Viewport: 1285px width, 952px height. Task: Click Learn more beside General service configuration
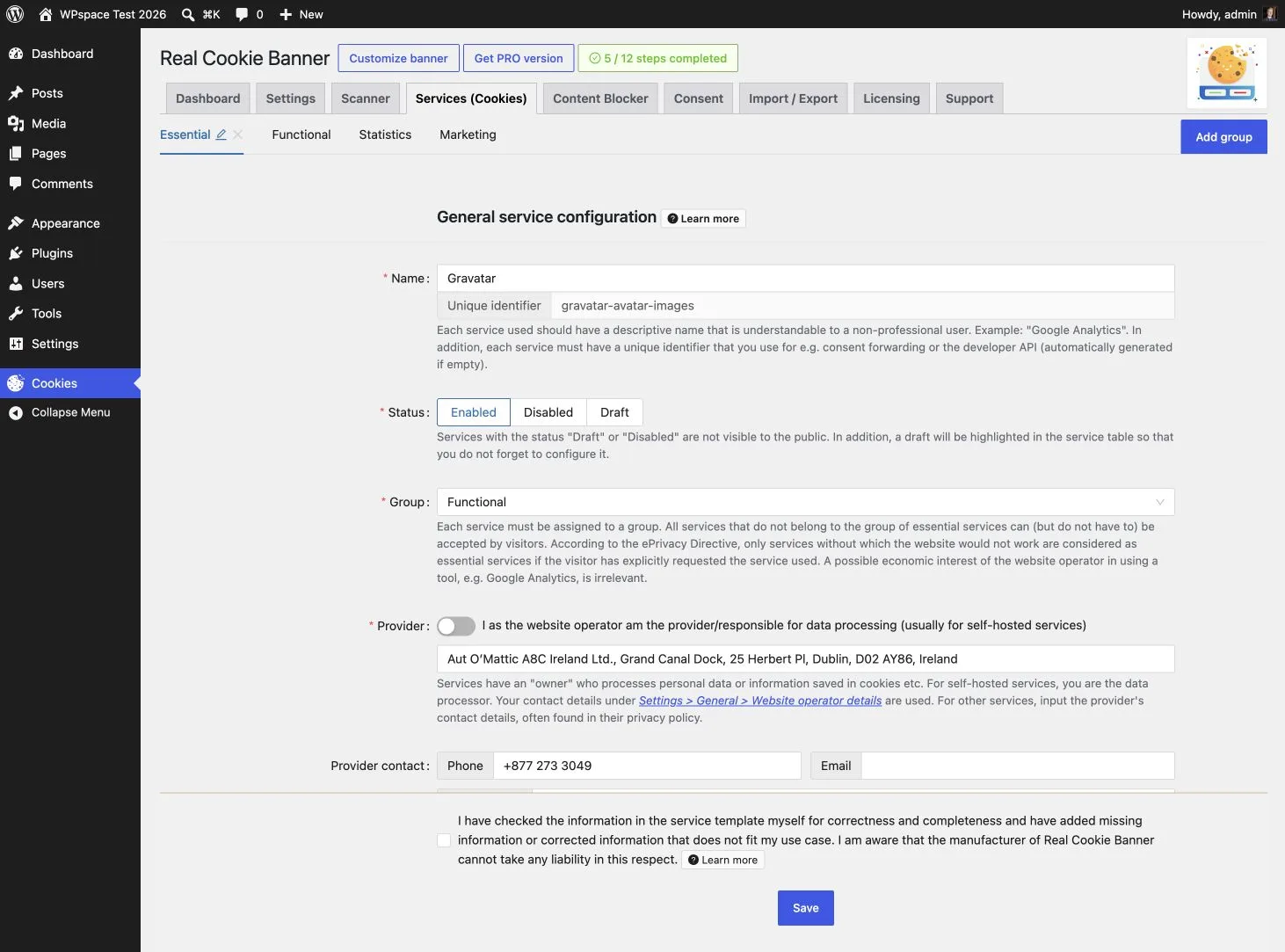pyautogui.click(x=703, y=219)
